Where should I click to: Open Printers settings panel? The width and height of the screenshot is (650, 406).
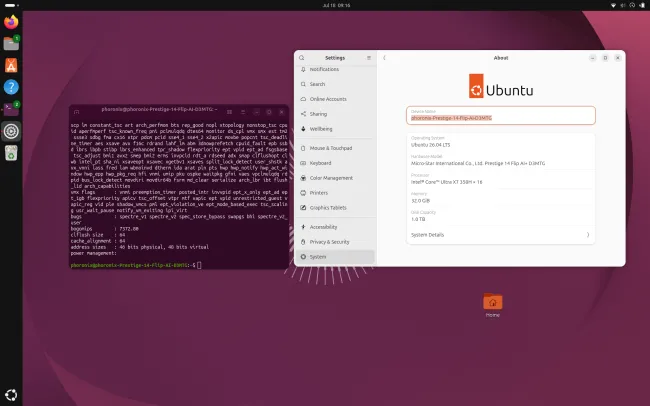click(335, 193)
